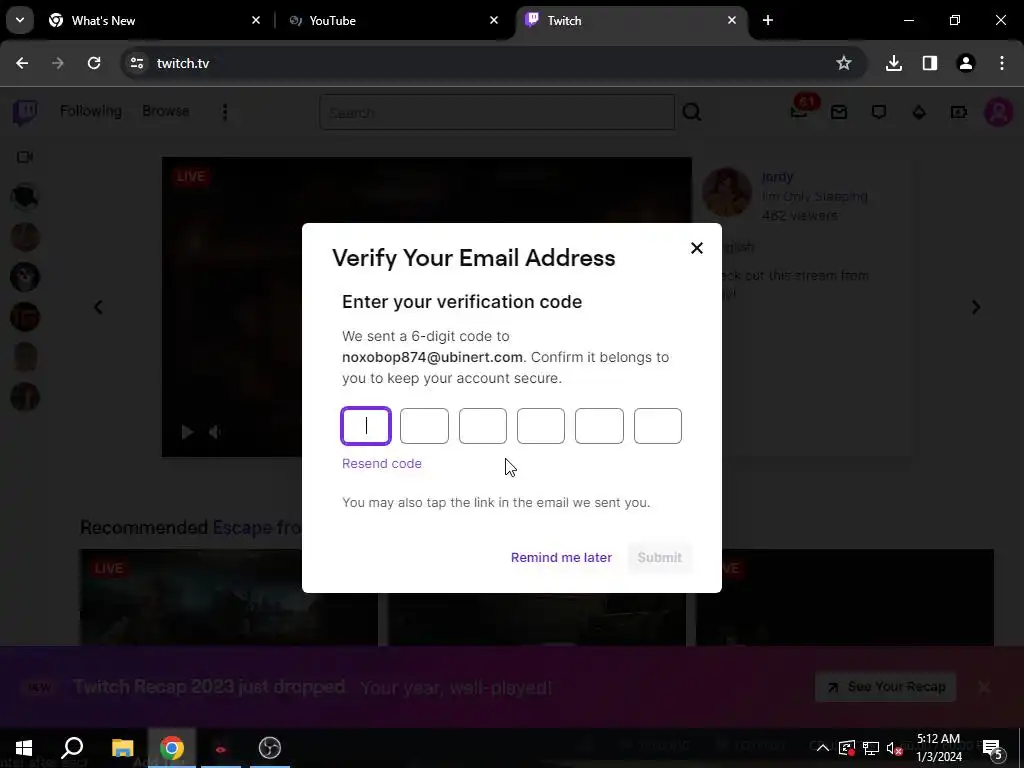
Task: Open the Twitch home logo
Action: (x=25, y=112)
